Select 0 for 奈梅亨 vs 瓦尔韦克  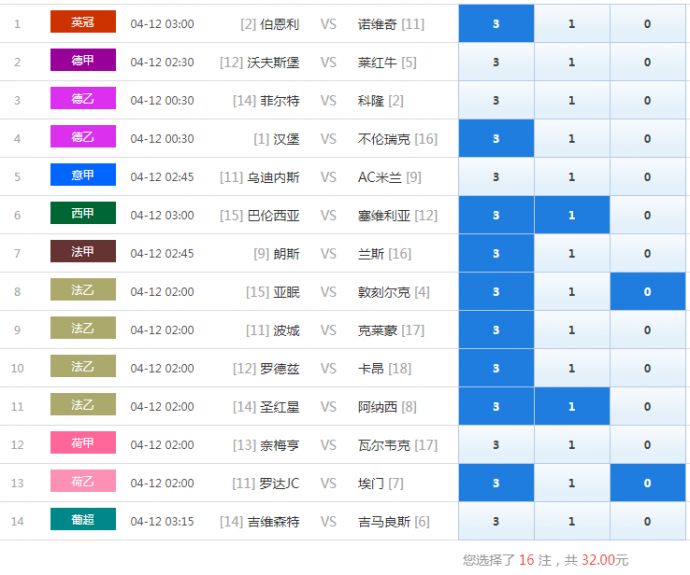click(648, 445)
